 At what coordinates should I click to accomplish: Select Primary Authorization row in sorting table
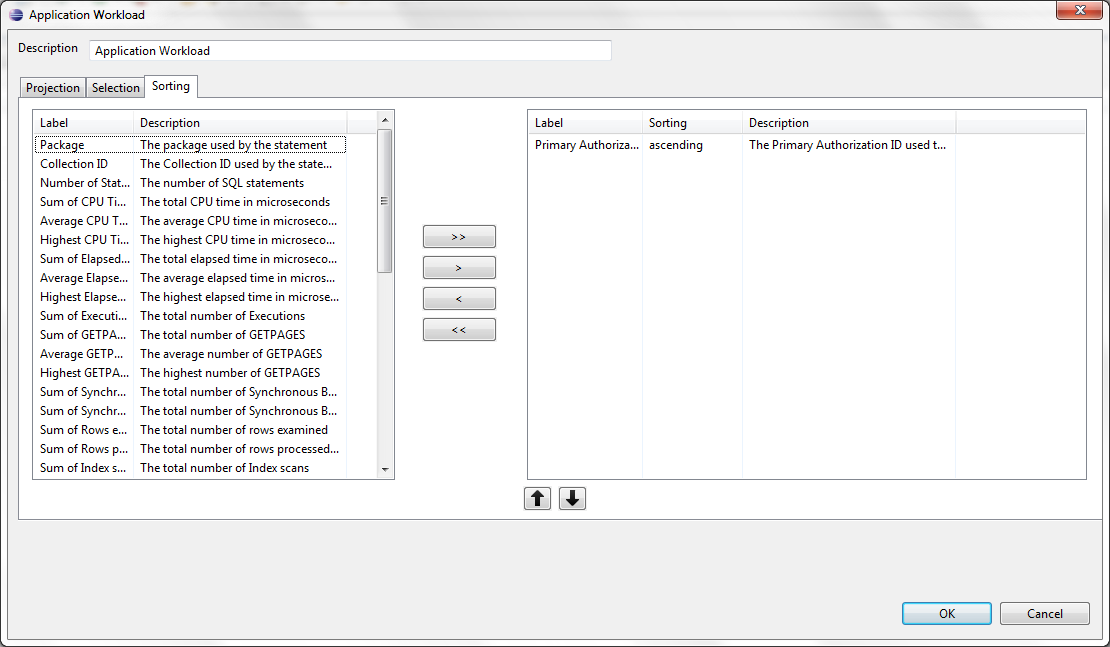(x=586, y=145)
